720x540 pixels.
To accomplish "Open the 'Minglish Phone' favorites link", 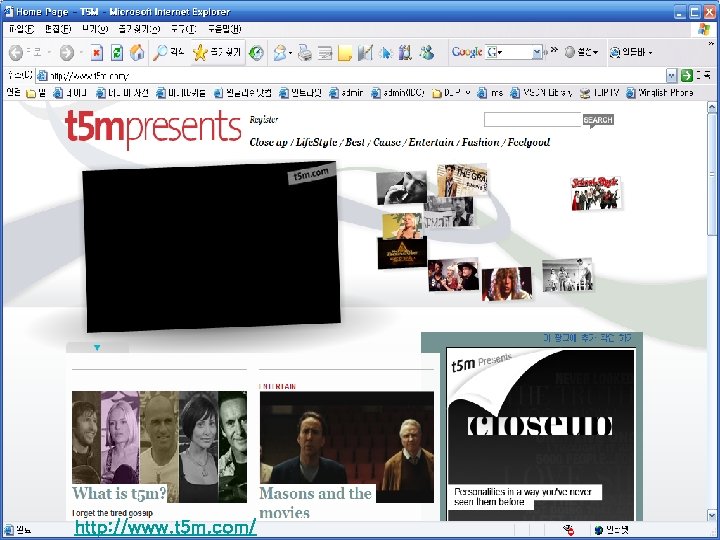I will coord(660,93).
